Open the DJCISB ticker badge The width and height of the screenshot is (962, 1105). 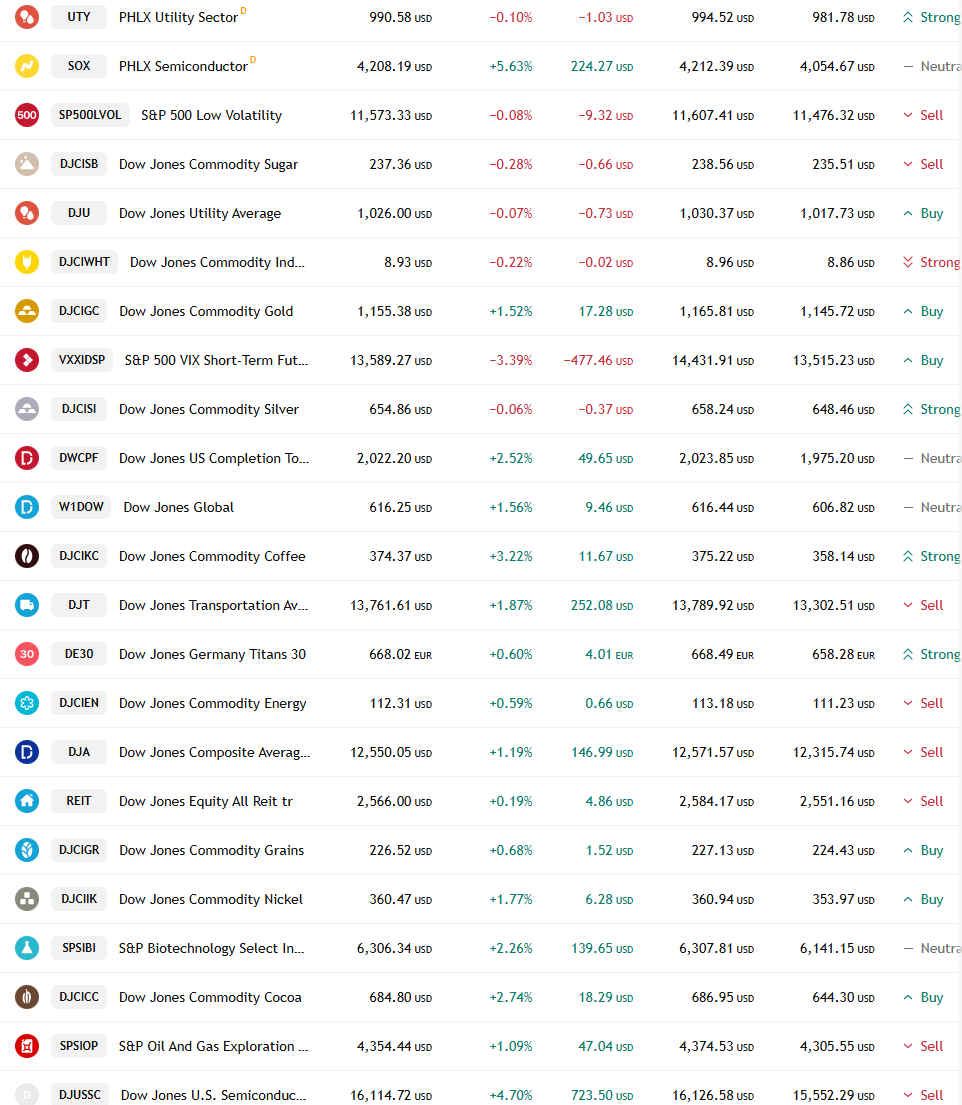79,163
